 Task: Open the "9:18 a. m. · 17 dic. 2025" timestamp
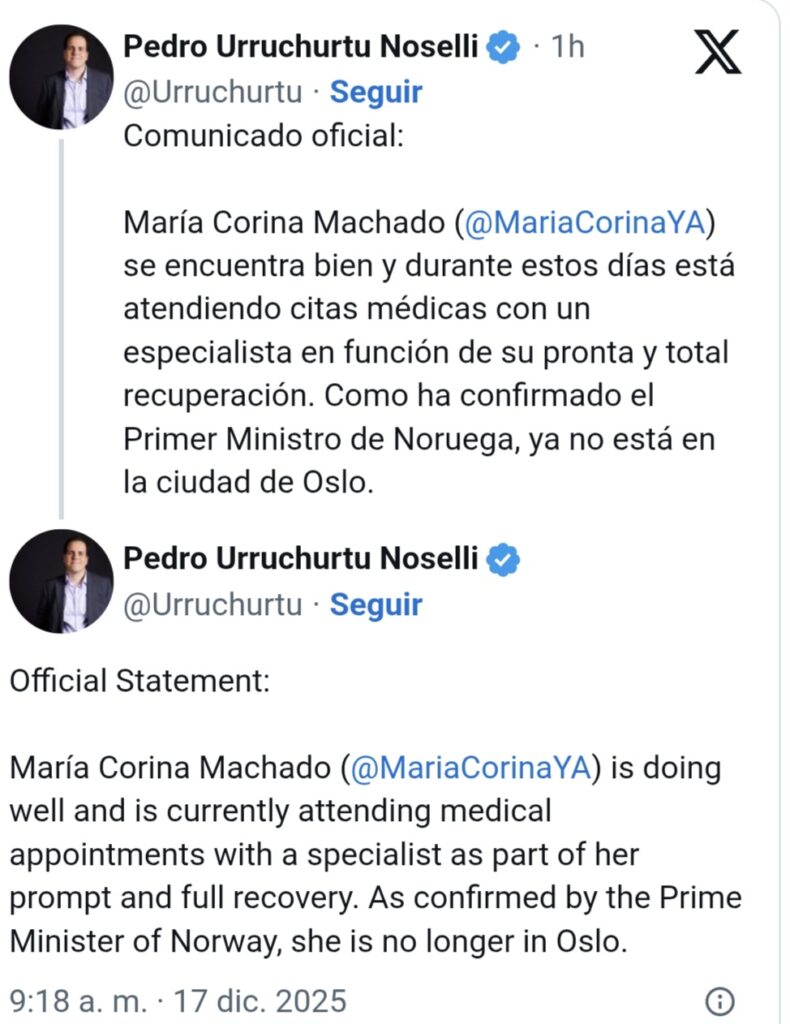178,1001
